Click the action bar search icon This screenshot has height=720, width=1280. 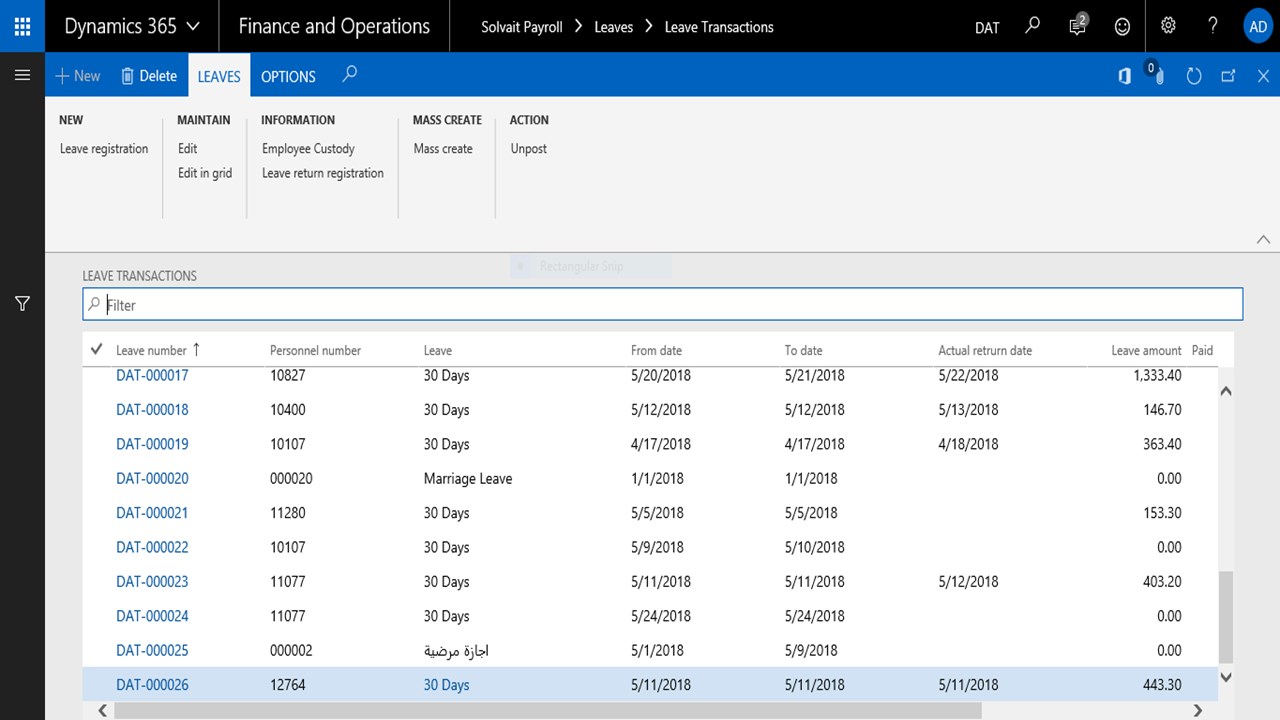point(349,75)
